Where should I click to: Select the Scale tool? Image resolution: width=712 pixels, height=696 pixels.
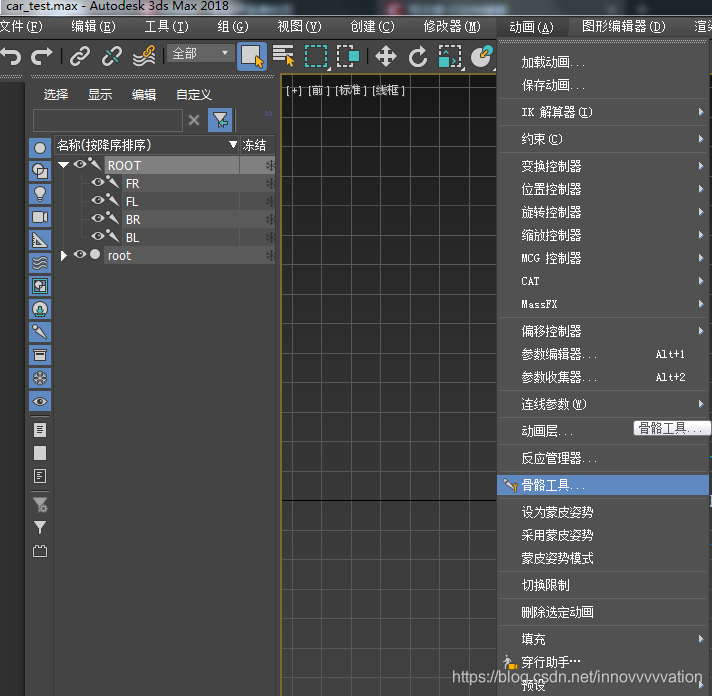coord(450,56)
